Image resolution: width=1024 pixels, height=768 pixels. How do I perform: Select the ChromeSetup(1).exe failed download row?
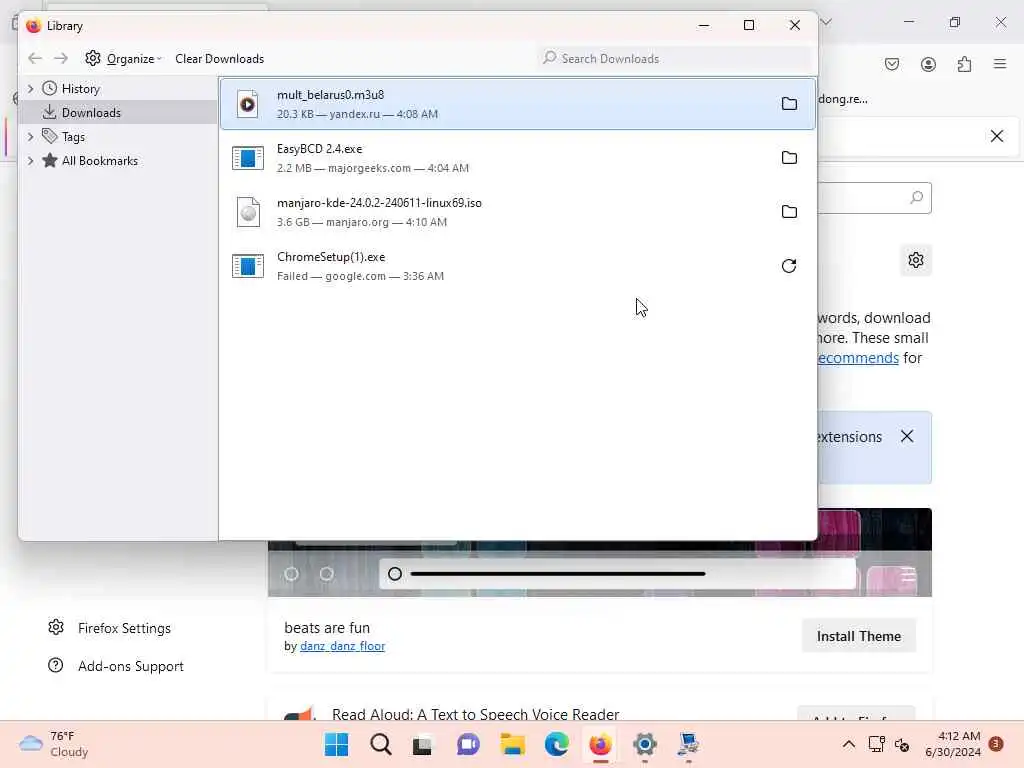518,266
